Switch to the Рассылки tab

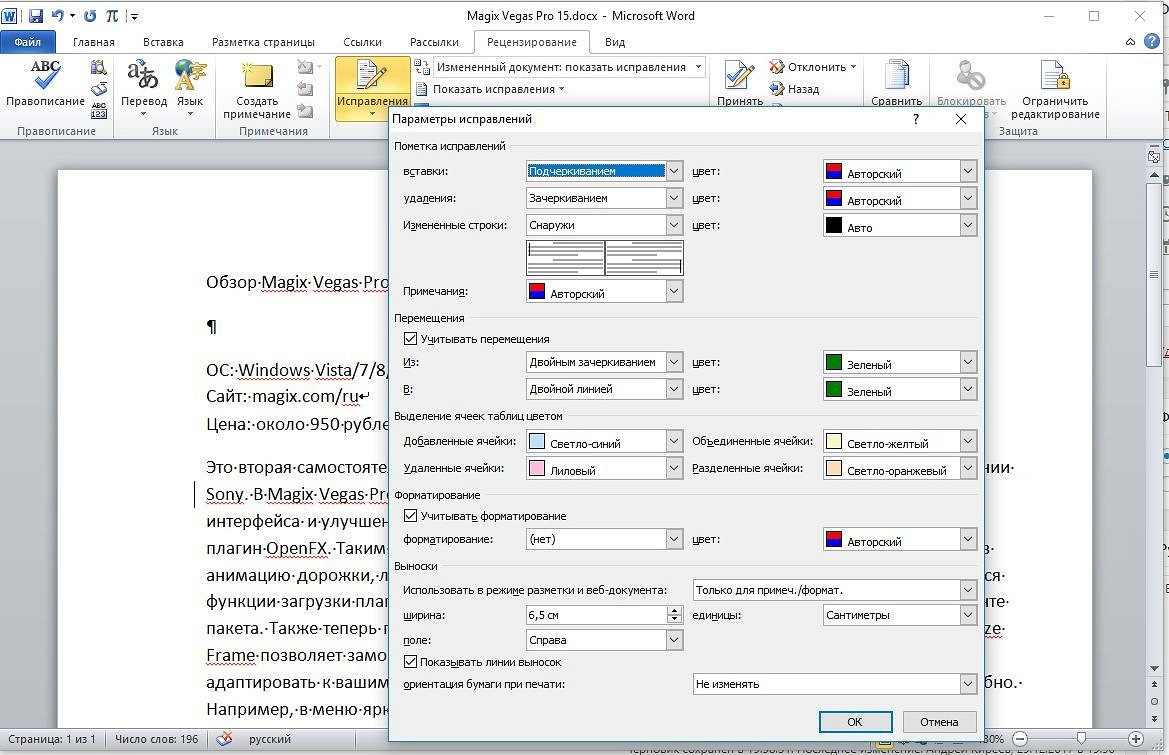click(x=434, y=42)
